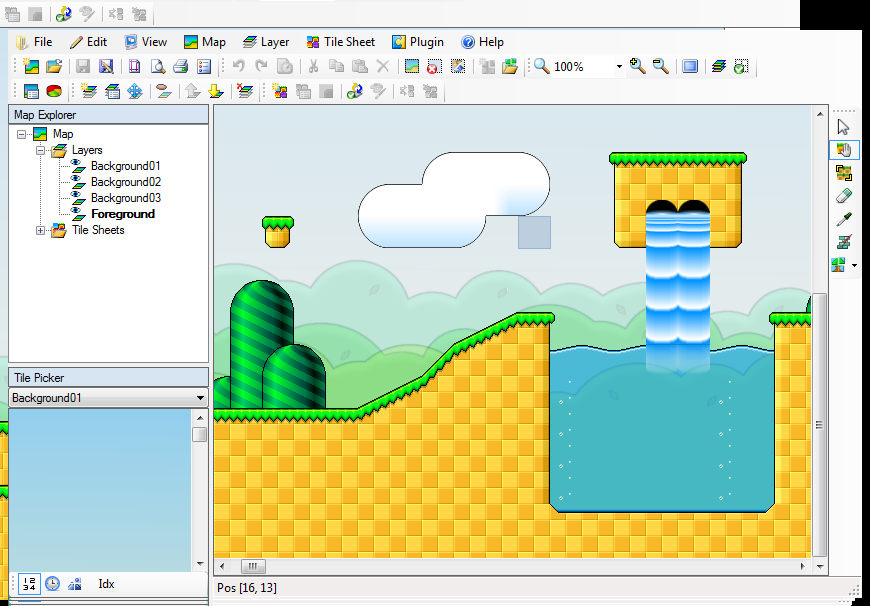Select the arrow pointer tool
This screenshot has height=606, width=870.
click(x=843, y=127)
